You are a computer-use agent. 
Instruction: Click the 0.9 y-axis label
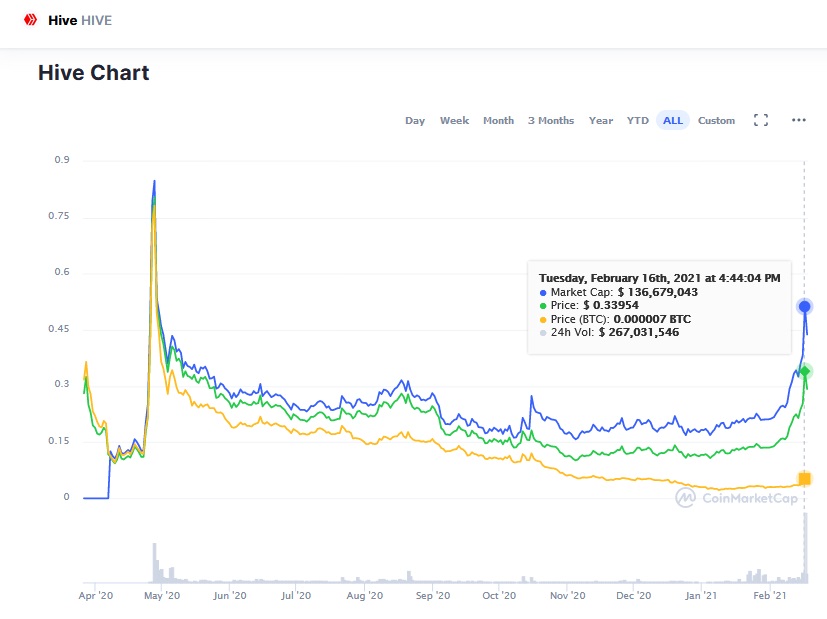click(62, 160)
